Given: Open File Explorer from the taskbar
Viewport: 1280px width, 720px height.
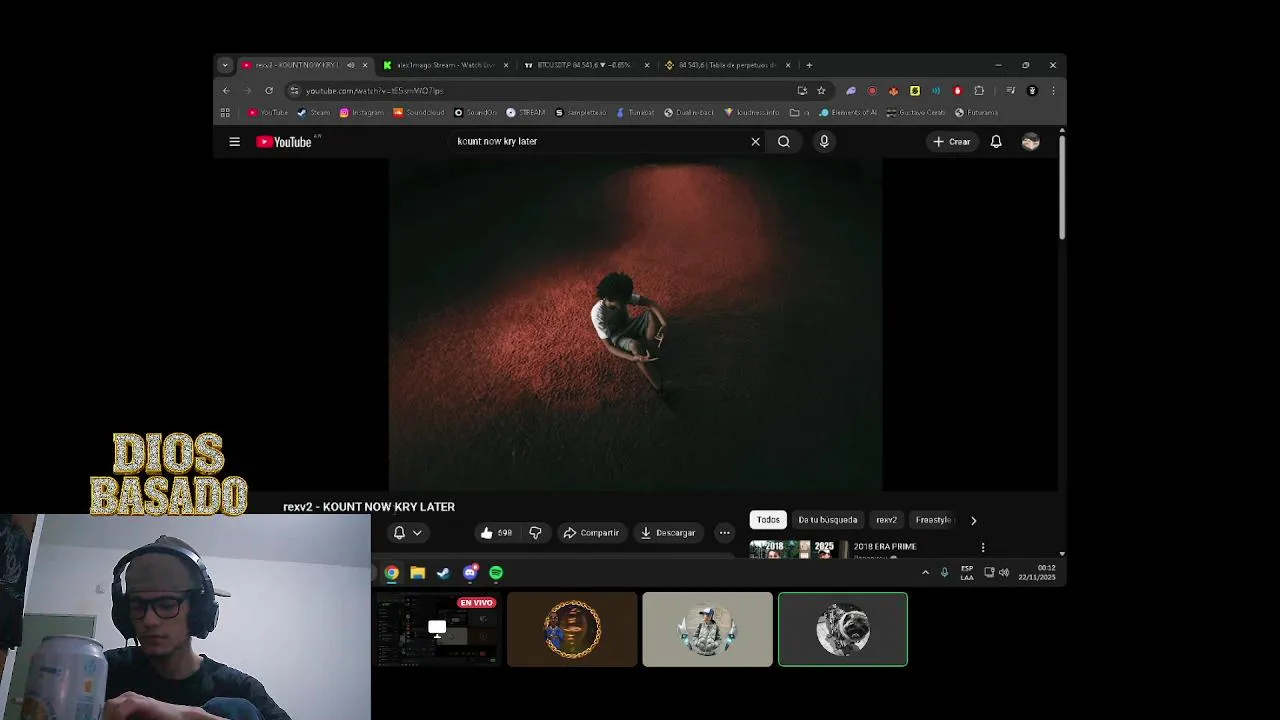Looking at the screenshot, I should (418, 573).
